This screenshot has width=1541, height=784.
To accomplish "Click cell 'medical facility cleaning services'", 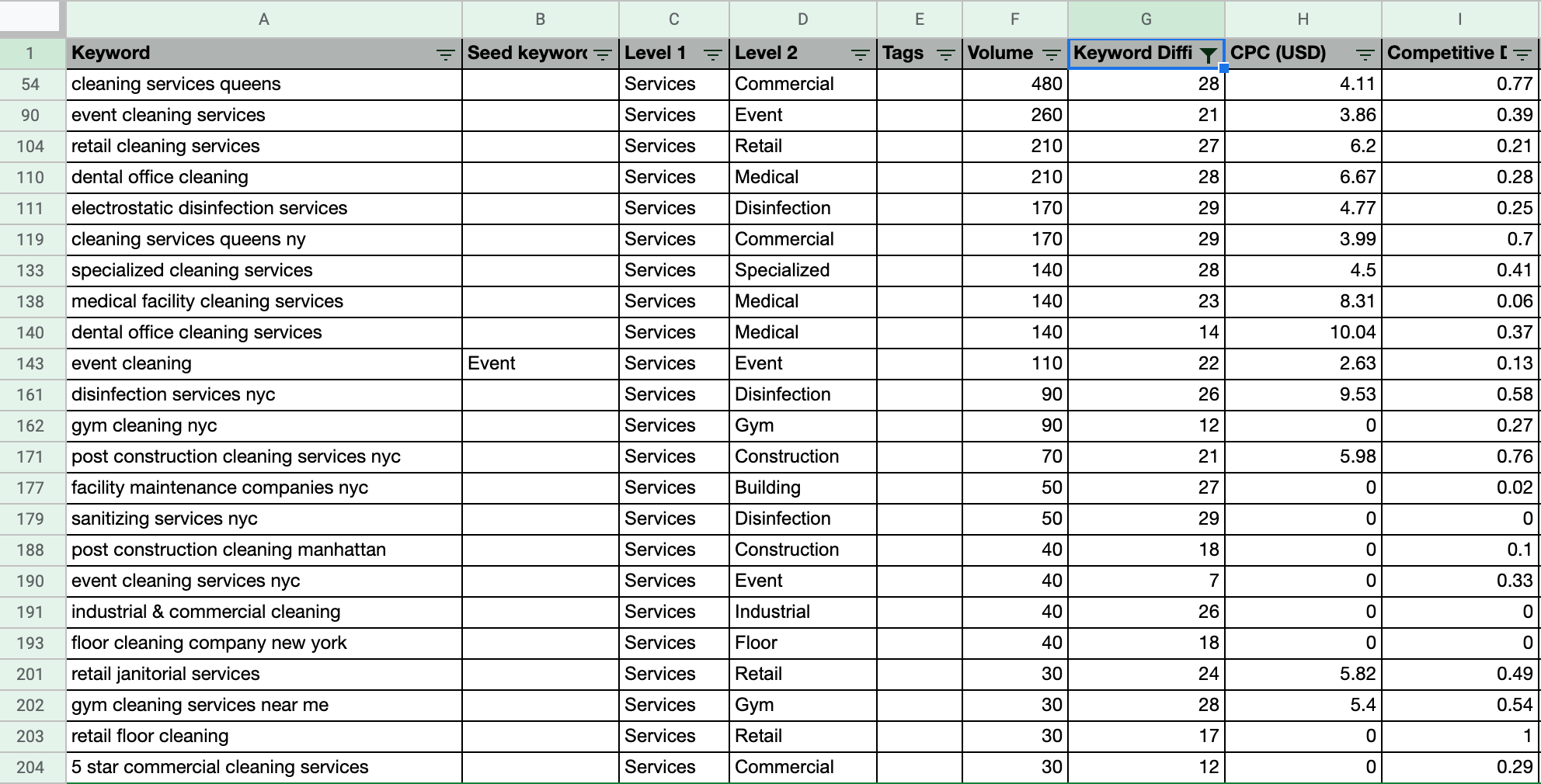I will [x=264, y=302].
